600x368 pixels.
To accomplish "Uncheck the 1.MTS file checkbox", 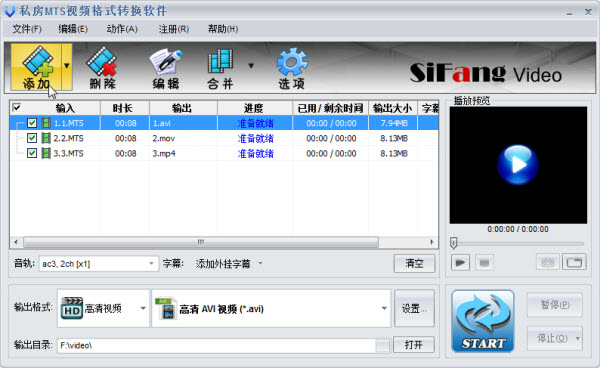I will (32, 123).
